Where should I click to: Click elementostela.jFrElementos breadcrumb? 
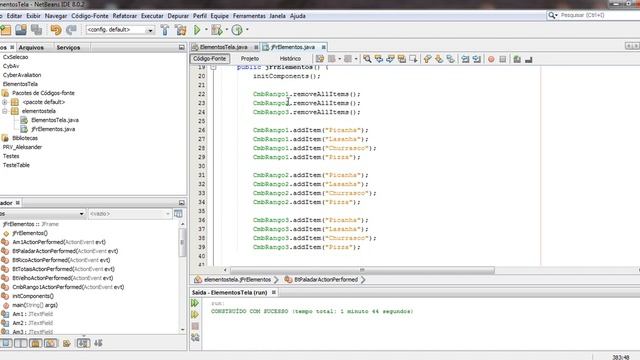click(x=237, y=280)
